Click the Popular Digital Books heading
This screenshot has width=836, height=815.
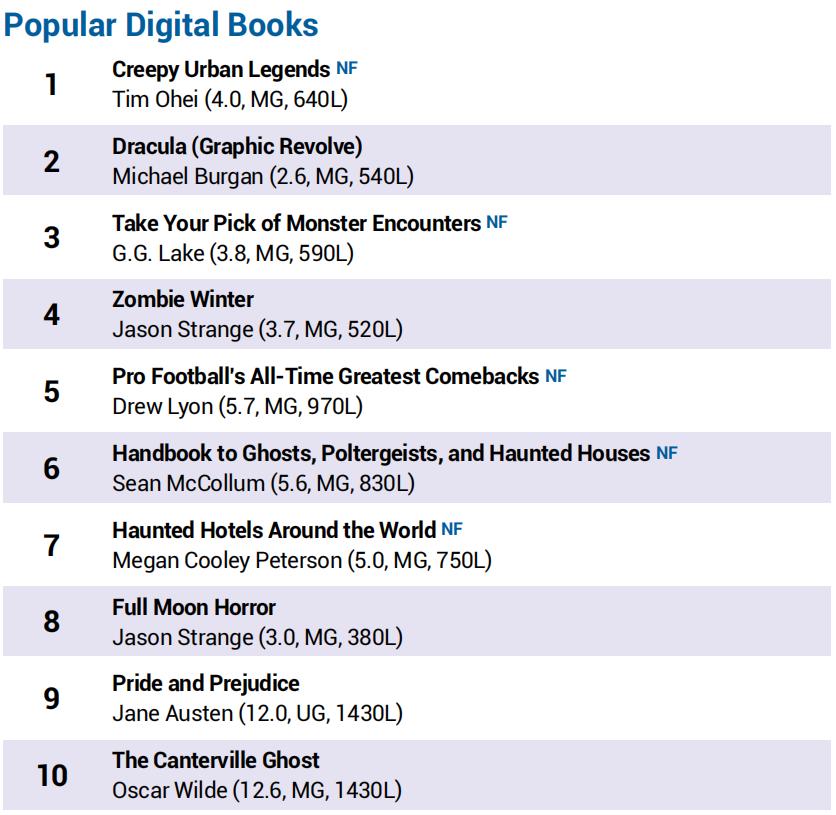click(162, 25)
